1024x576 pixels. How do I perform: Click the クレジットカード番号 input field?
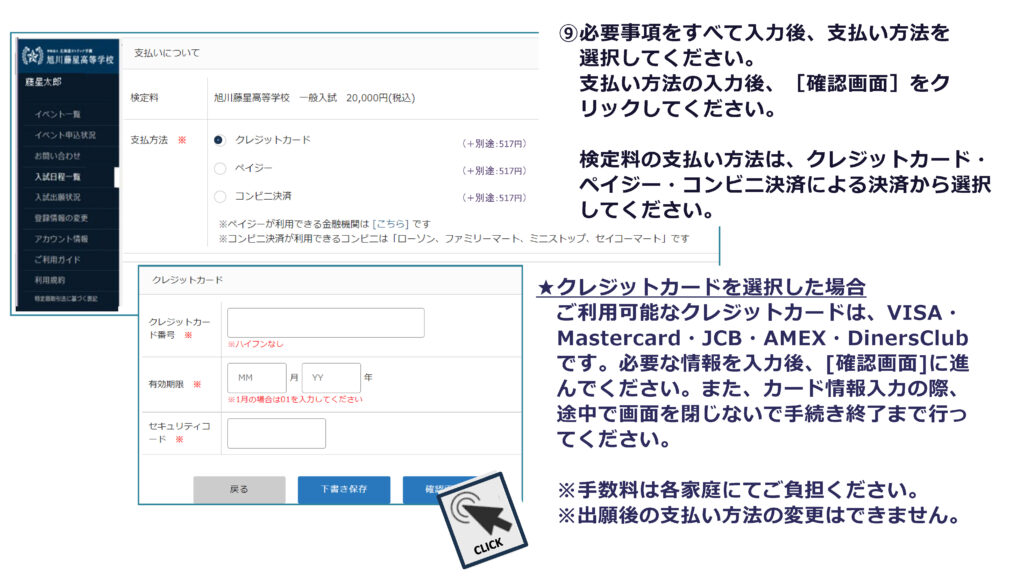(x=325, y=323)
